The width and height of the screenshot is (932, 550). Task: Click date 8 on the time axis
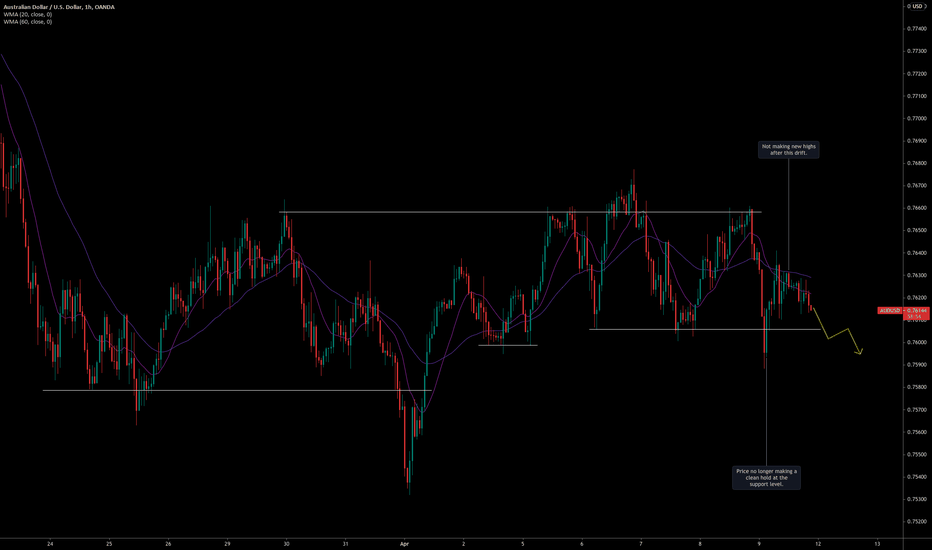tap(700, 543)
